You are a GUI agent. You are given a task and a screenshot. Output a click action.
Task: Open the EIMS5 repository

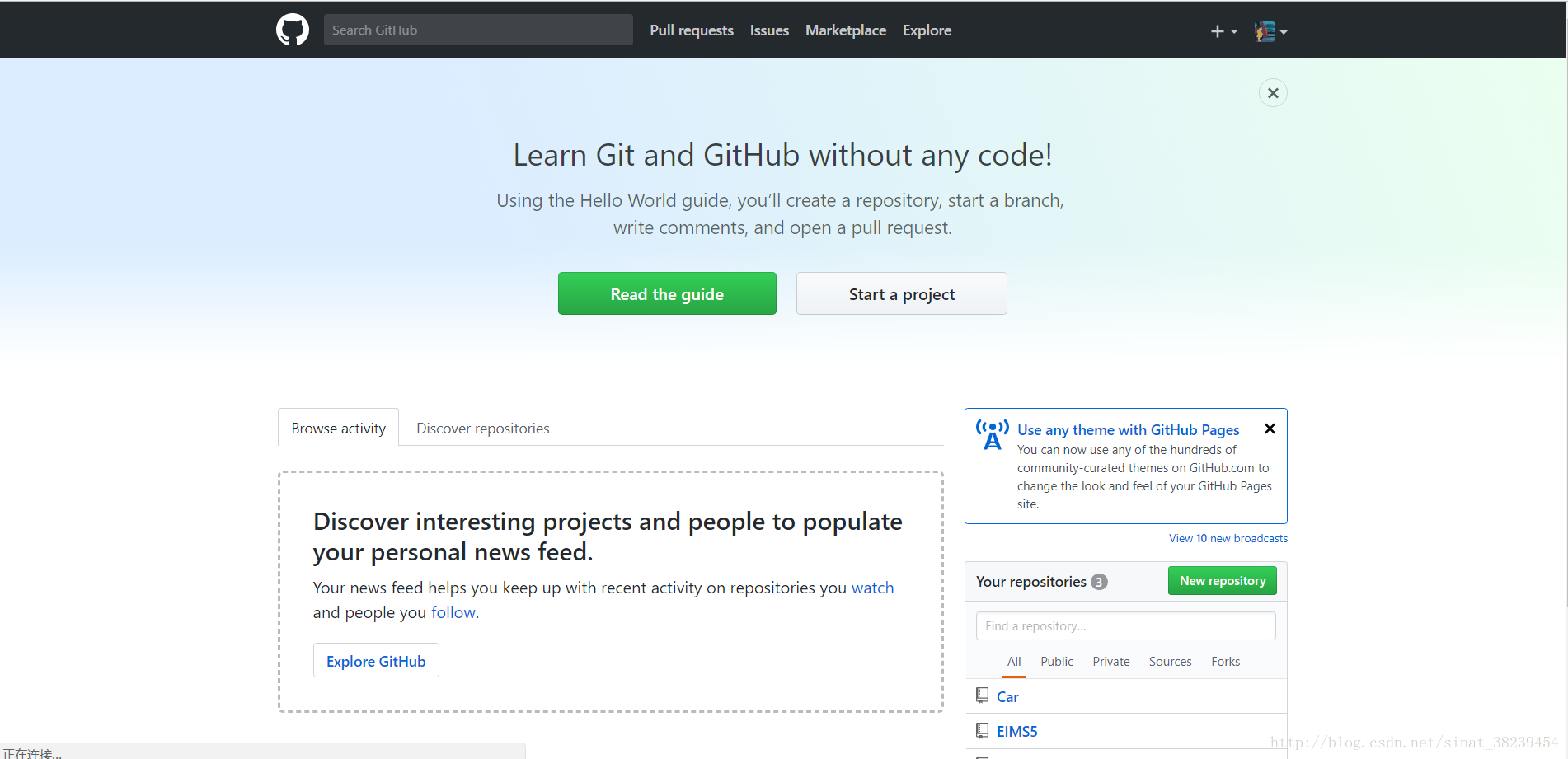1017,732
